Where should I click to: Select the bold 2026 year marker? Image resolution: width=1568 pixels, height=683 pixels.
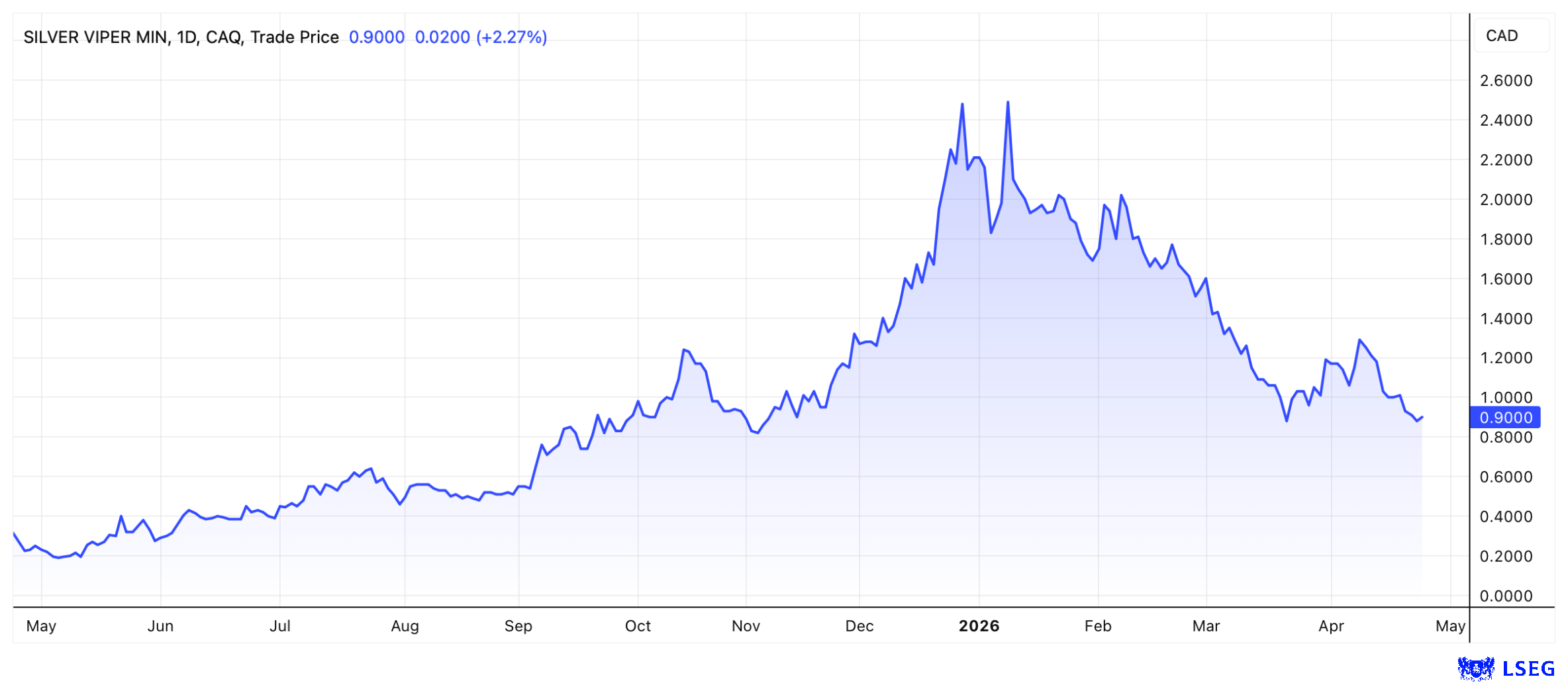[x=979, y=626]
